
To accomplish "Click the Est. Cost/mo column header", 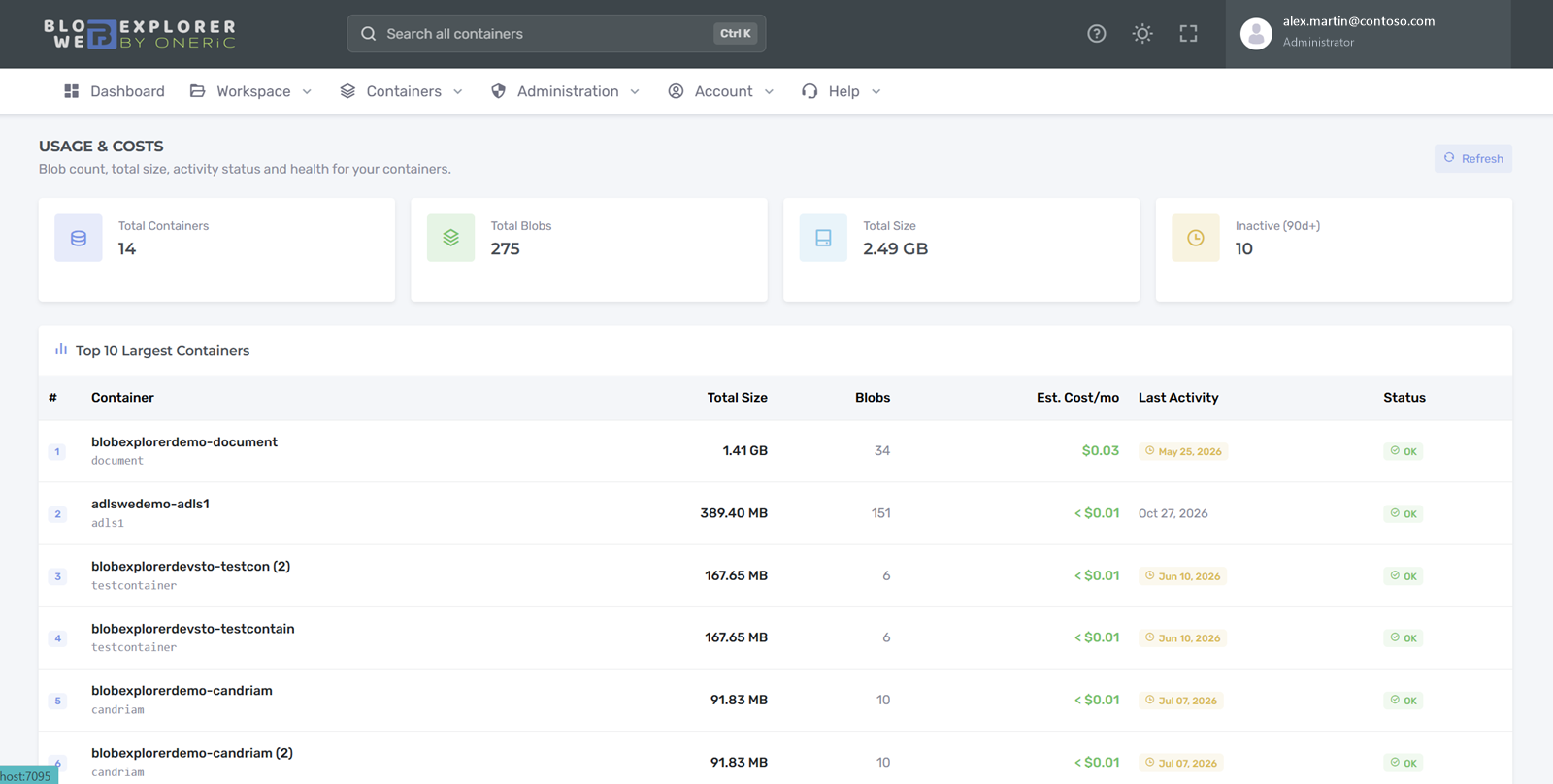I will coord(1077,398).
